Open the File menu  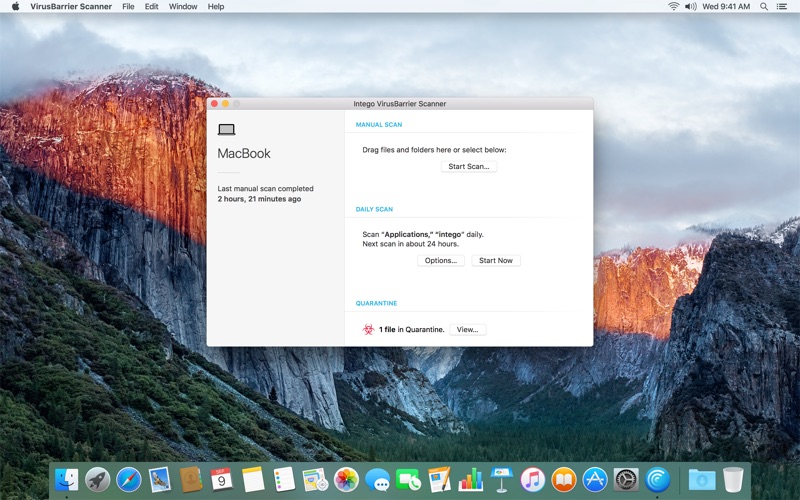[128, 6]
